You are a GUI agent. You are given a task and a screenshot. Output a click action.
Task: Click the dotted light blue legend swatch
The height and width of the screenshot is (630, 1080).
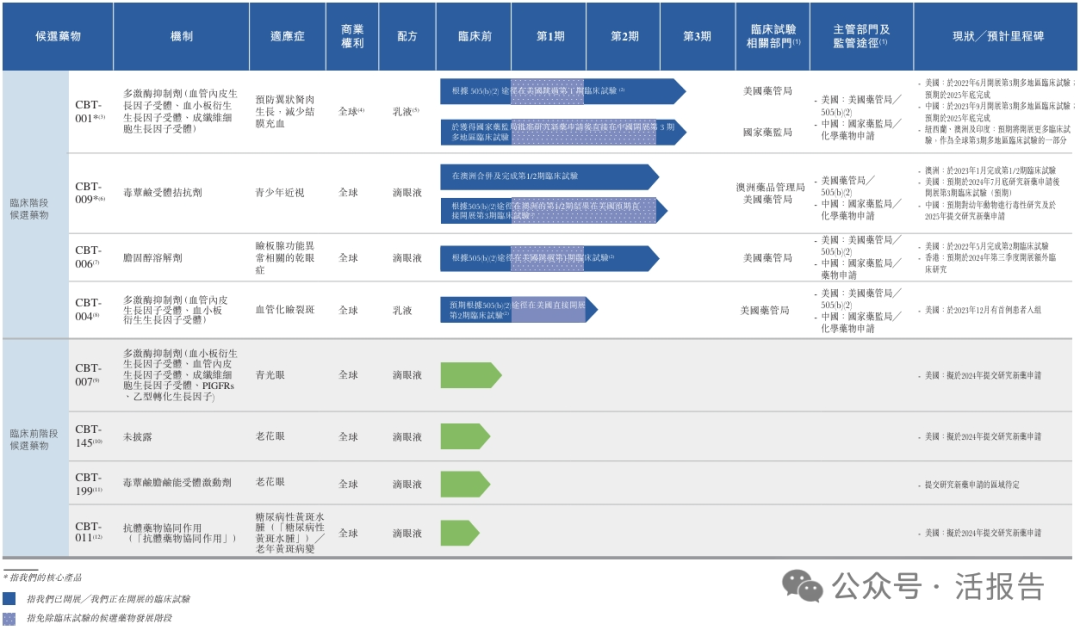(x=9, y=618)
